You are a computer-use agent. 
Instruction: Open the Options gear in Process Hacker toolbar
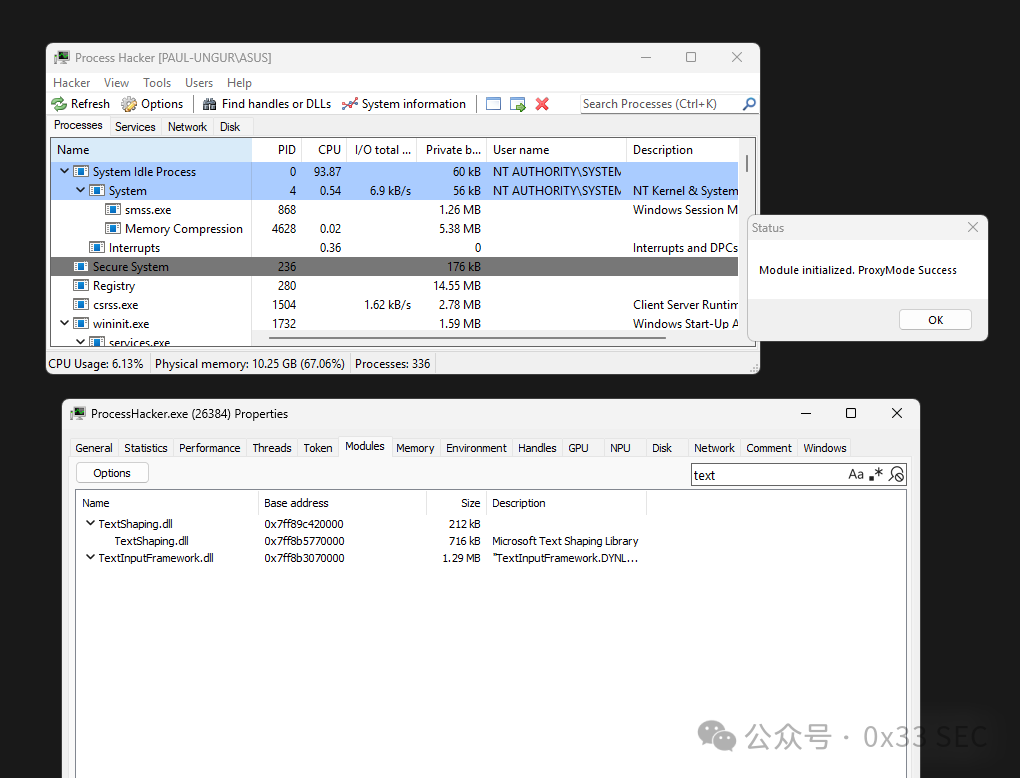tap(152, 104)
